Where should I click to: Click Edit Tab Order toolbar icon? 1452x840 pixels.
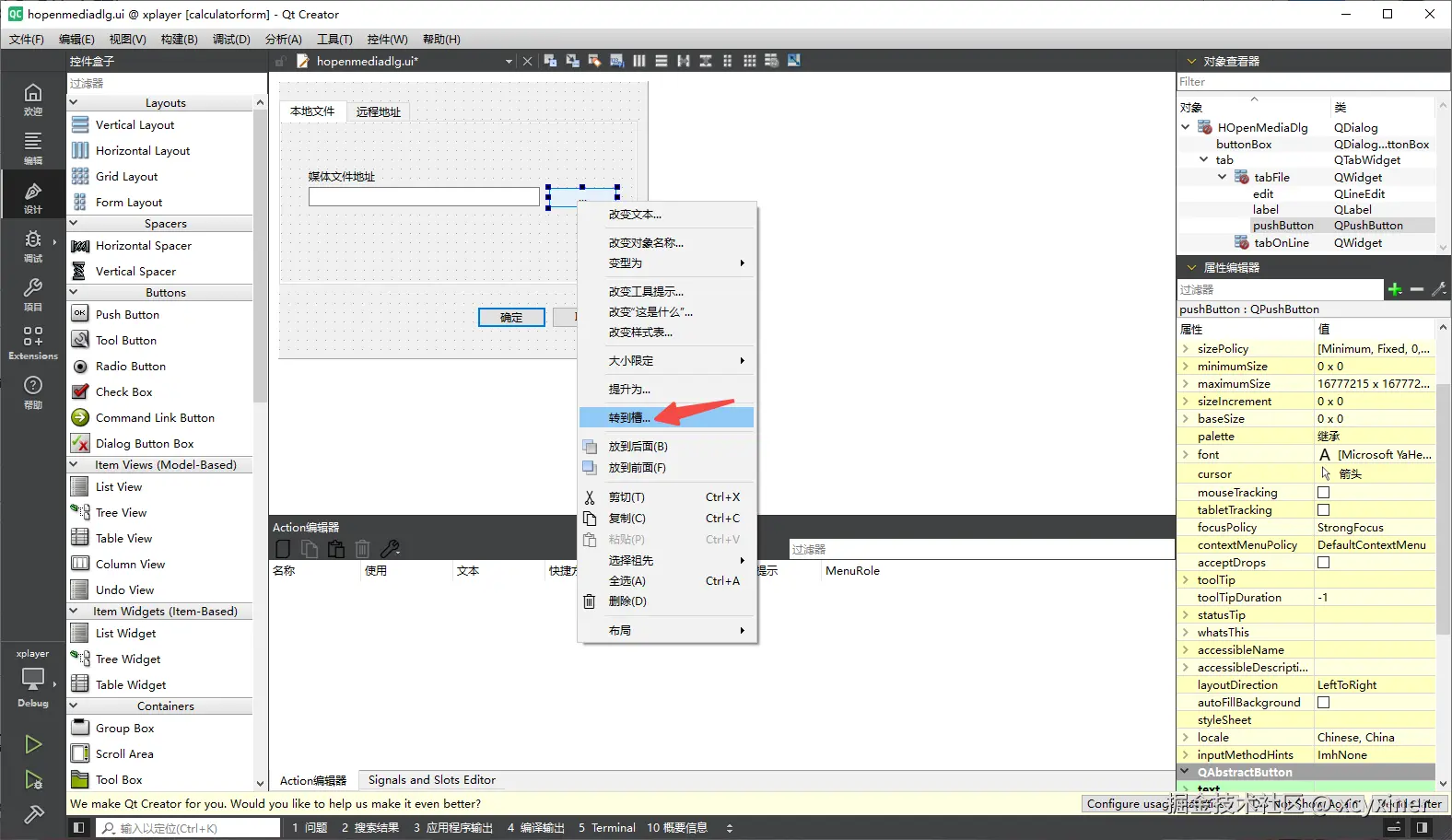click(x=616, y=61)
